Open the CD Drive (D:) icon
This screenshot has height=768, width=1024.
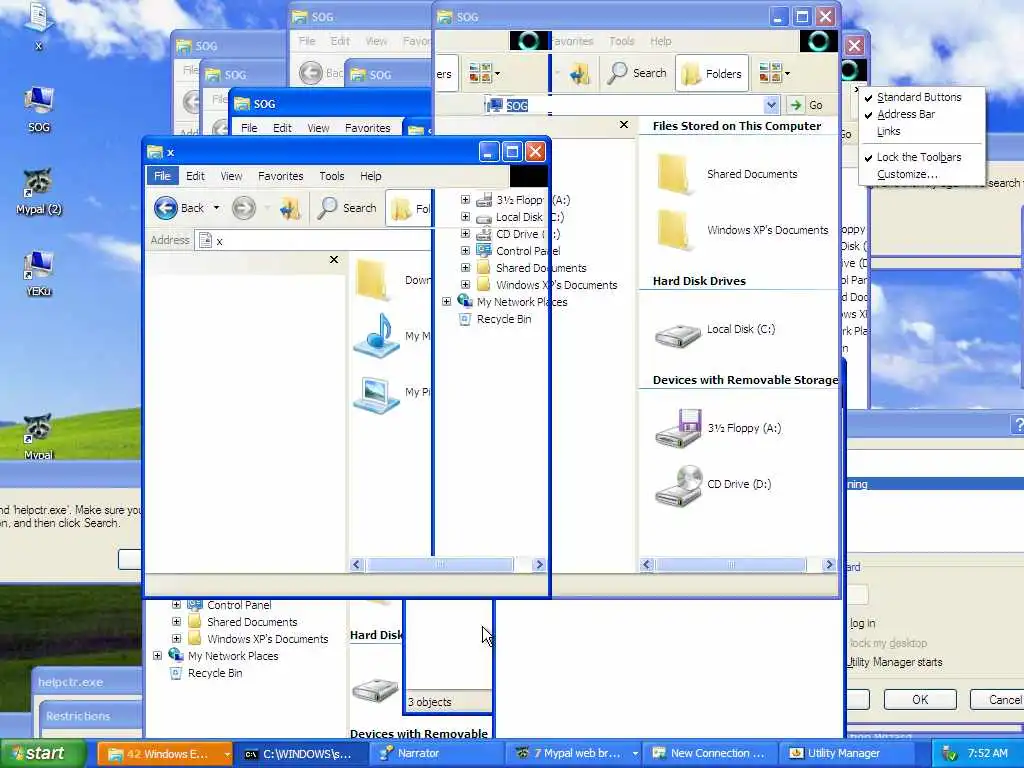(678, 485)
